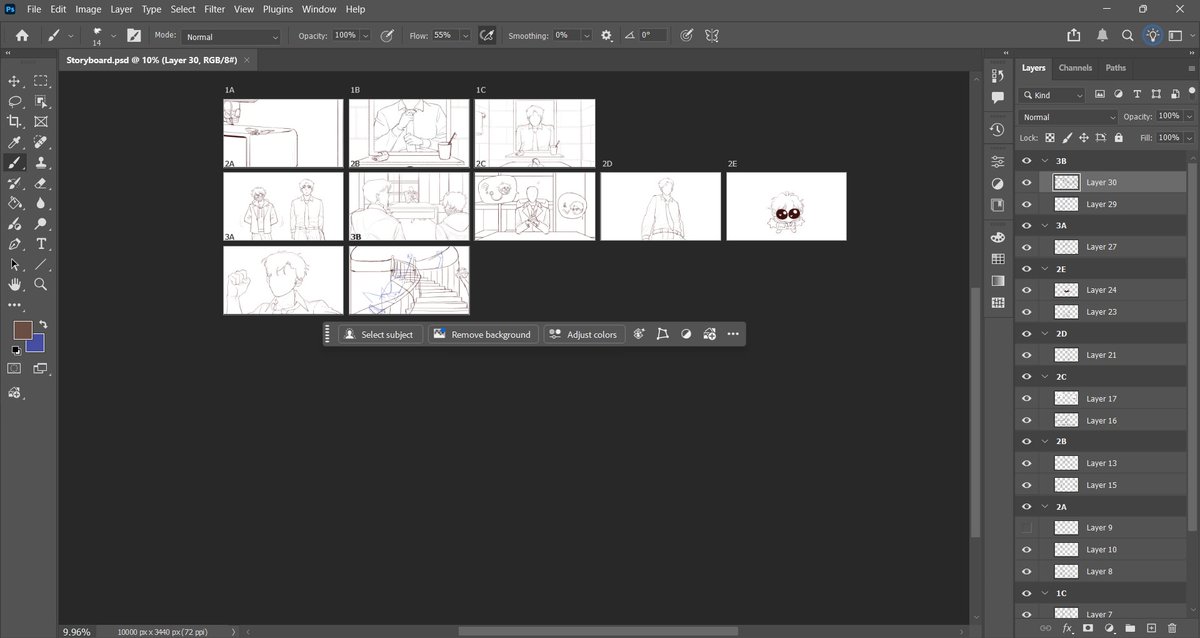Choose the Hand tool
Image resolution: width=1200 pixels, height=638 pixels.
pos(15,284)
